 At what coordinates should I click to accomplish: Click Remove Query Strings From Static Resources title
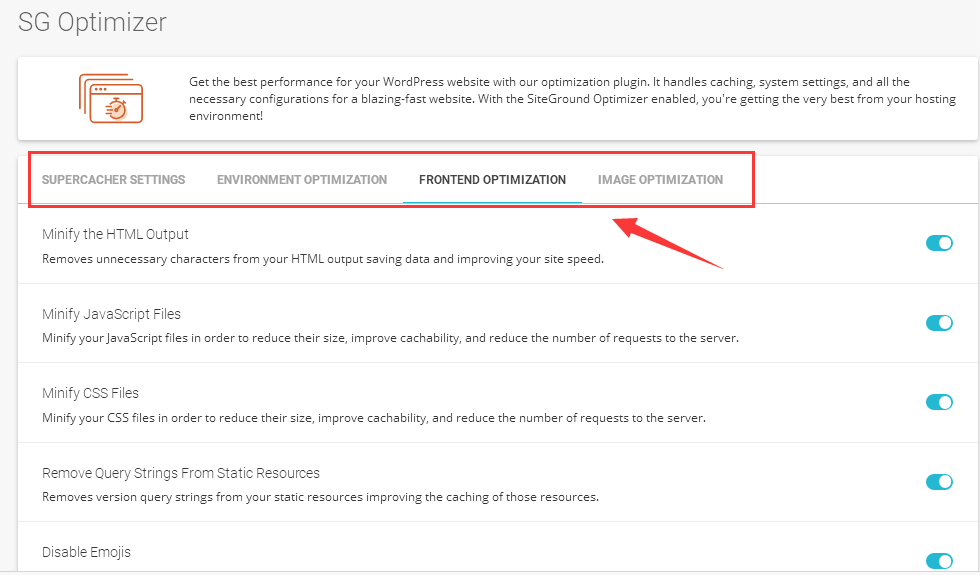click(x=181, y=472)
